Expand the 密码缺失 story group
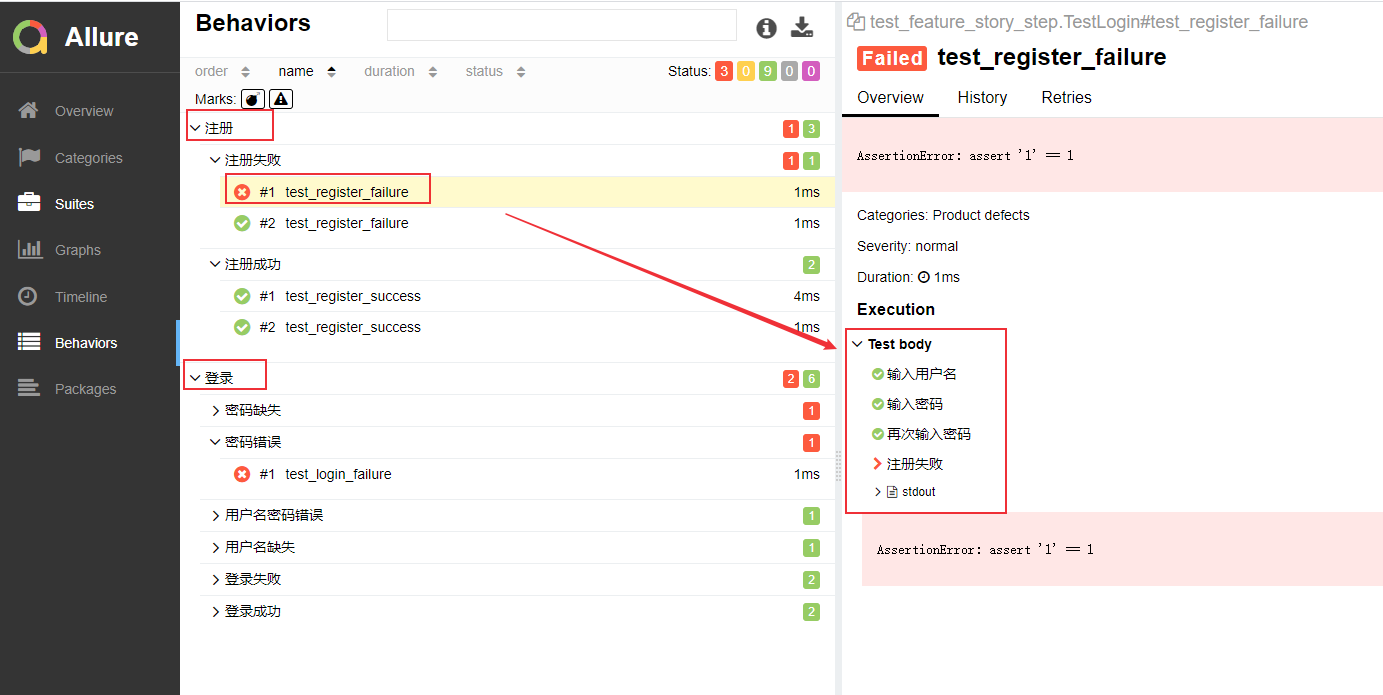 (254, 410)
